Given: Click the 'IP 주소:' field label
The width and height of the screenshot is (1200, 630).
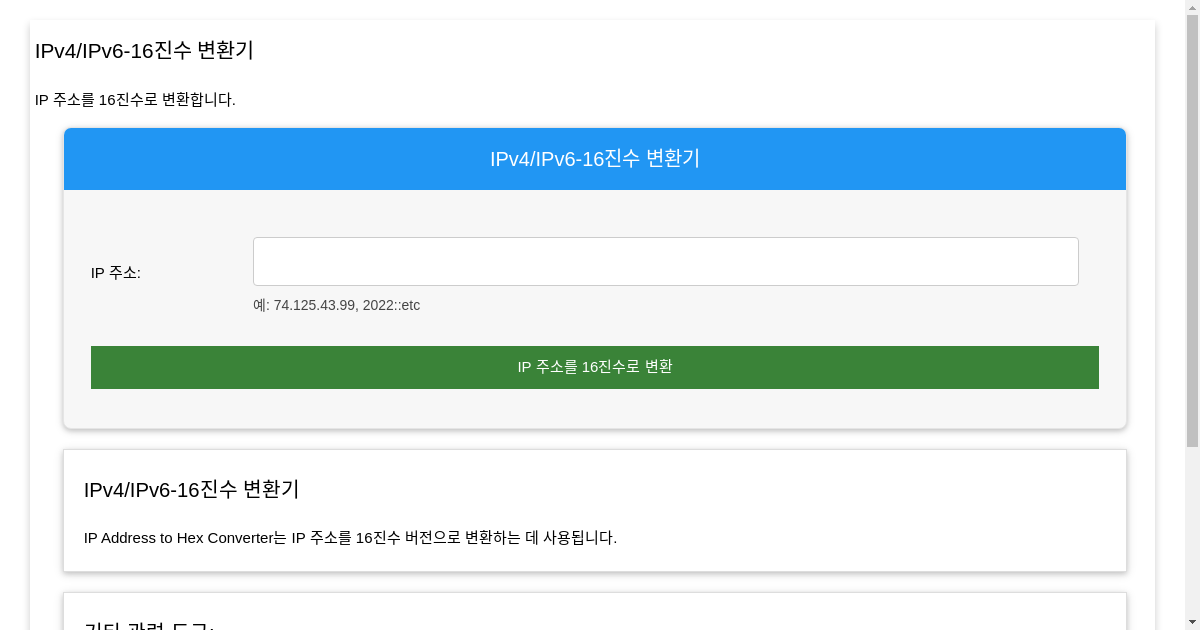Looking at the screenshot, I should coord(116,272).
